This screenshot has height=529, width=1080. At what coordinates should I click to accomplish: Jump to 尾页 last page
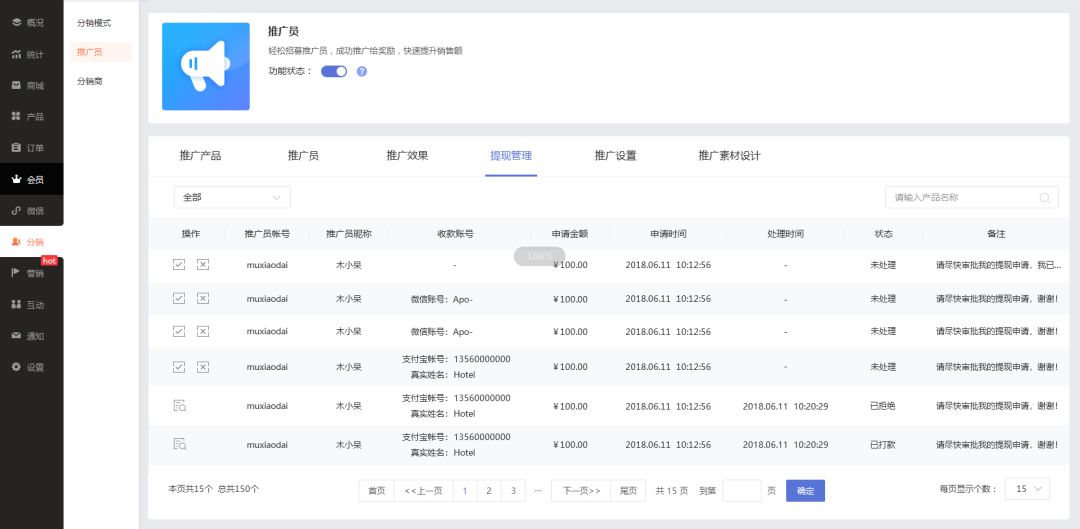628,491
